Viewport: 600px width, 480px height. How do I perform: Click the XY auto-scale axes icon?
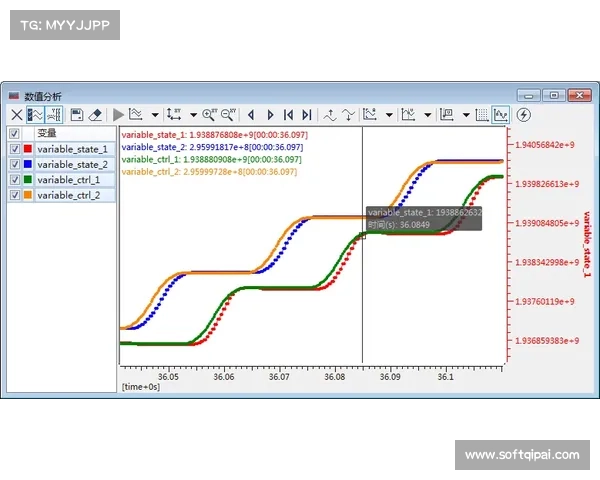point(174,114)
